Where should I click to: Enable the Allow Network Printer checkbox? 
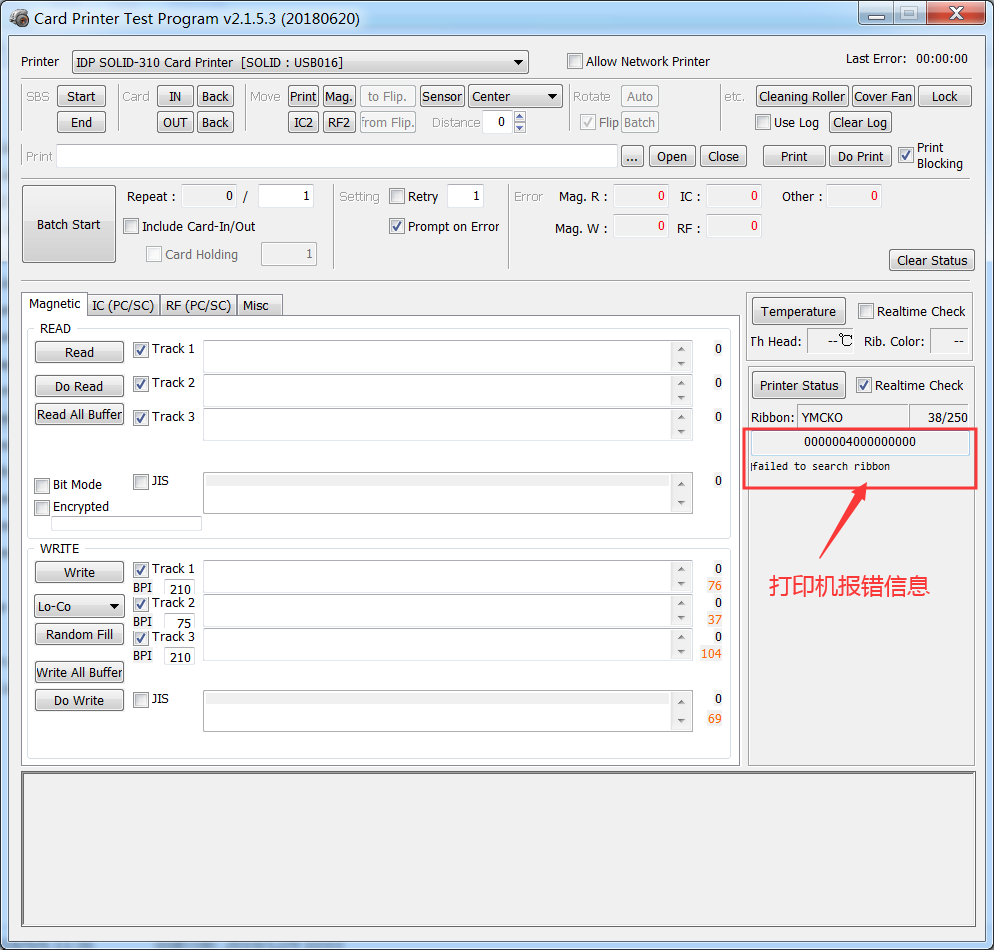(575, 61)
